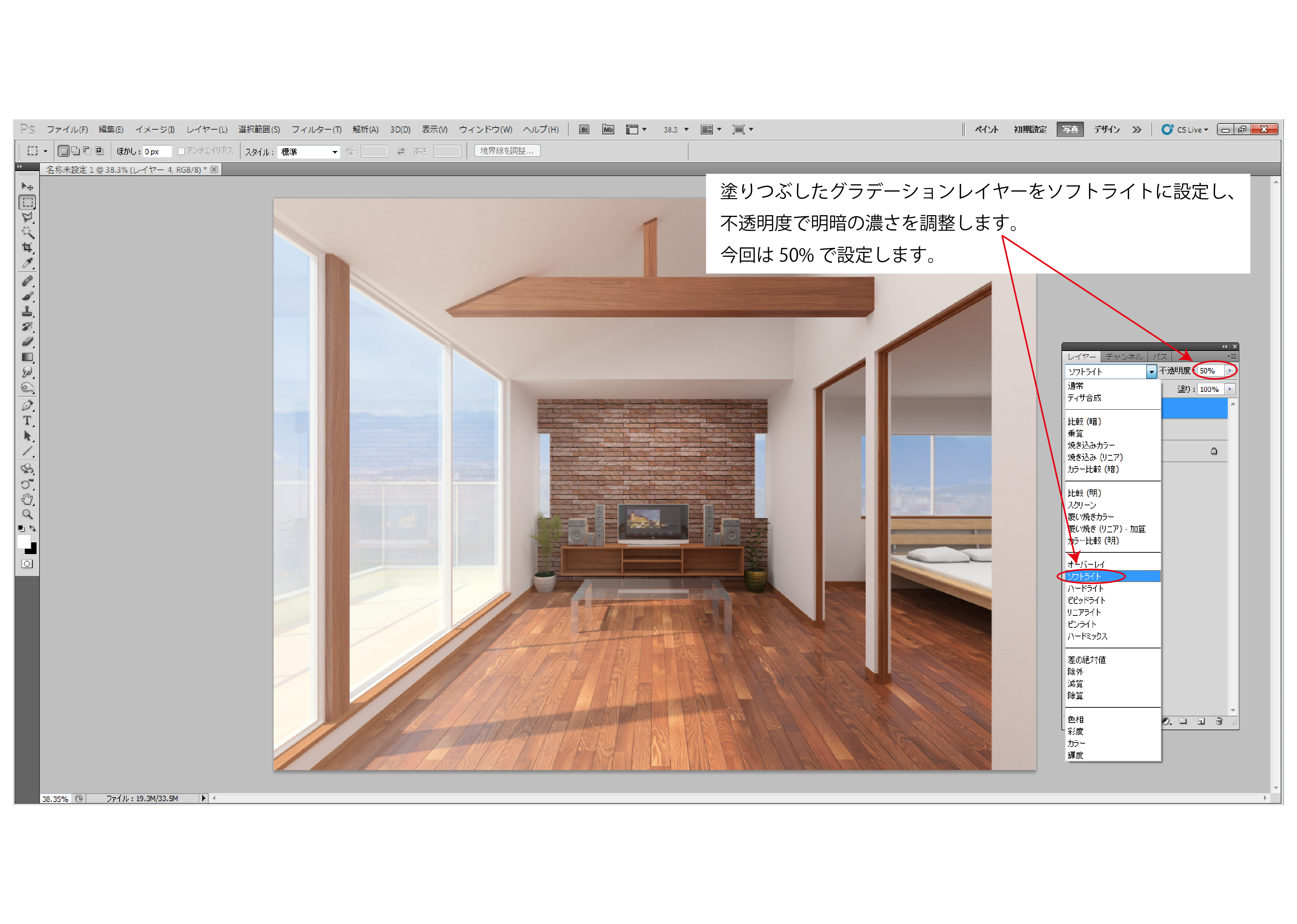Select the Zoom tool
The image size is (1297, 924).
pos(27,514)
